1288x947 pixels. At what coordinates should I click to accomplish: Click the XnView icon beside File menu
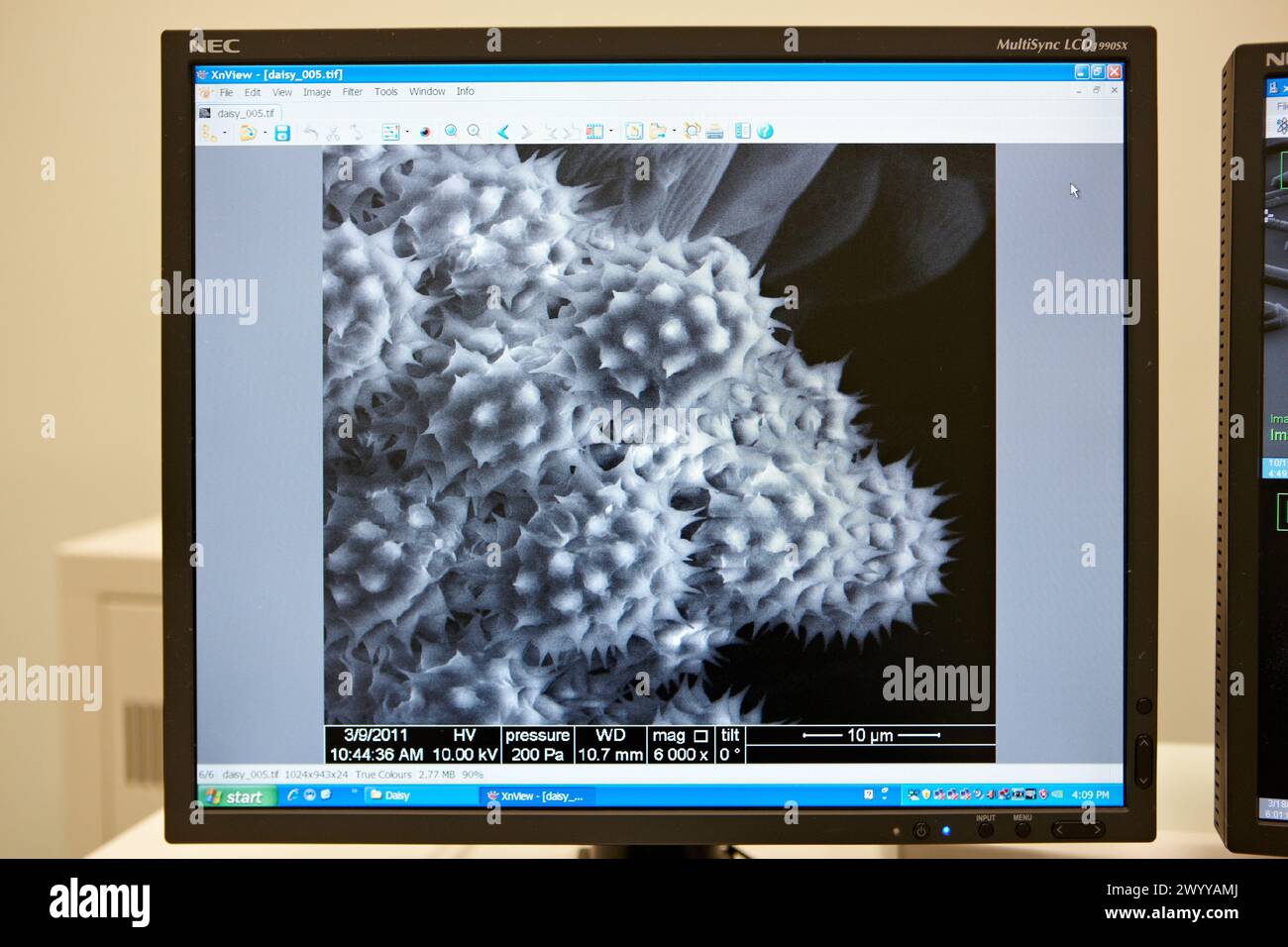[206, 92]
